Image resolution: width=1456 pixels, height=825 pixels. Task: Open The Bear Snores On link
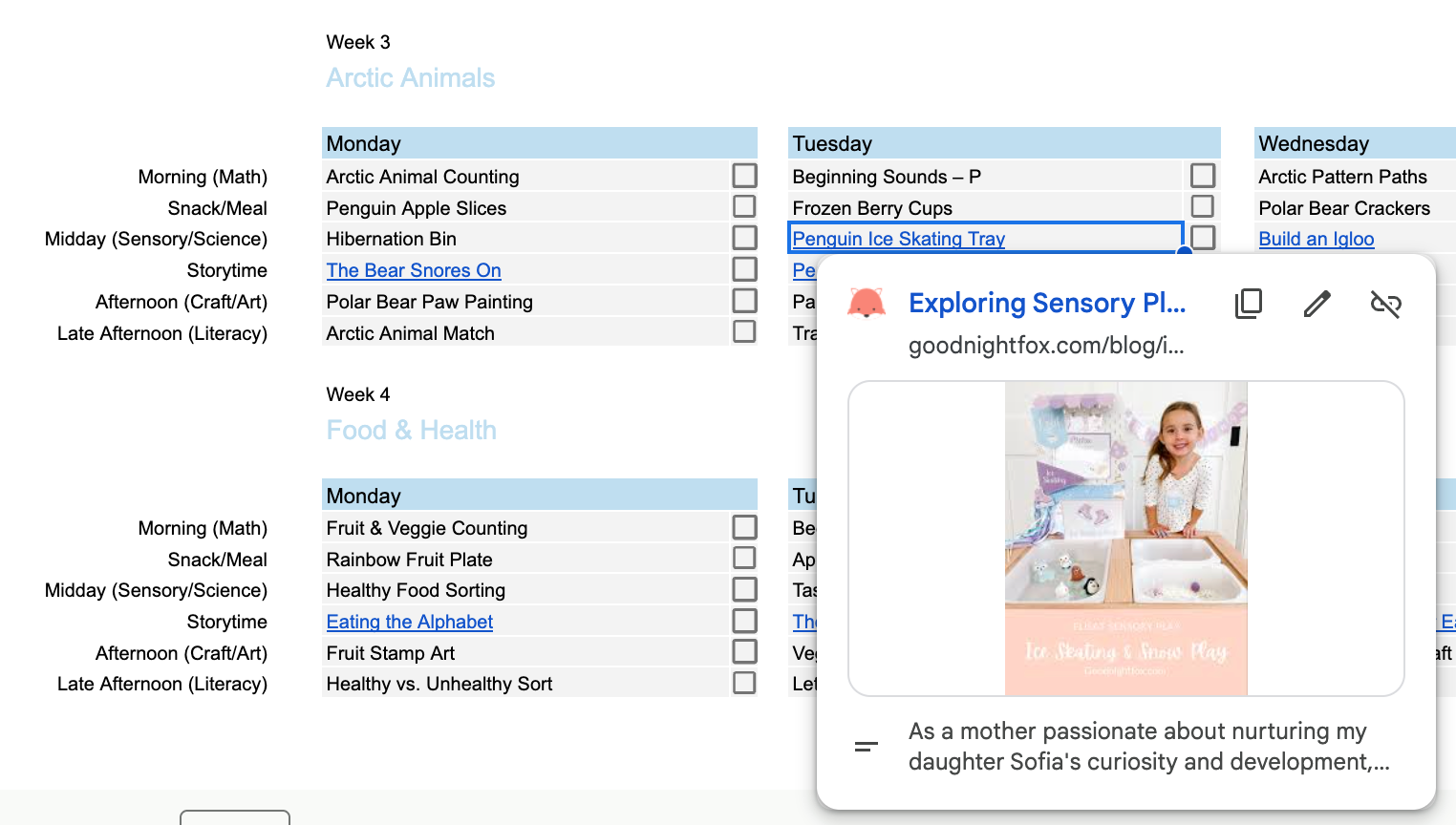point(414,270)
